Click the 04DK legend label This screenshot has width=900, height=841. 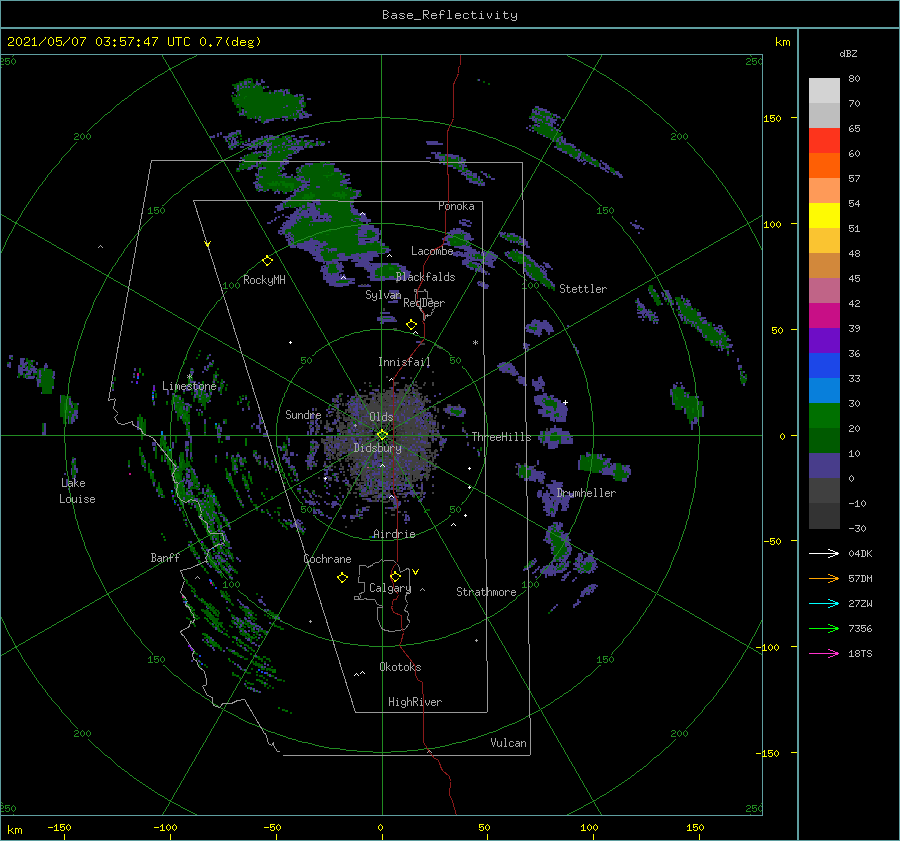[x=860, y=553]
